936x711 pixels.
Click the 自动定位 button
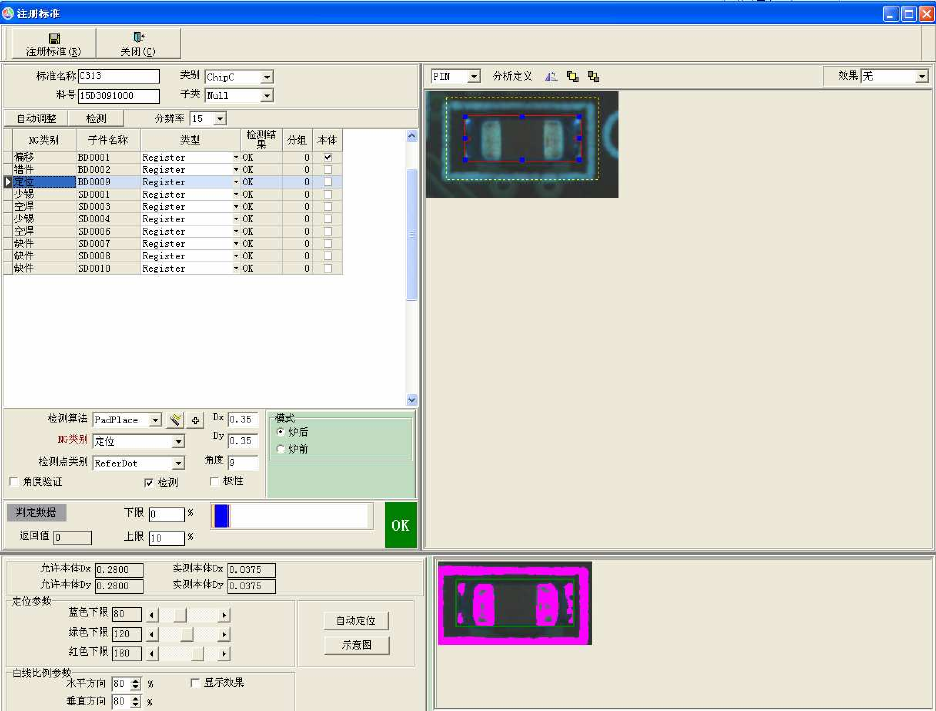click(356, 621)
